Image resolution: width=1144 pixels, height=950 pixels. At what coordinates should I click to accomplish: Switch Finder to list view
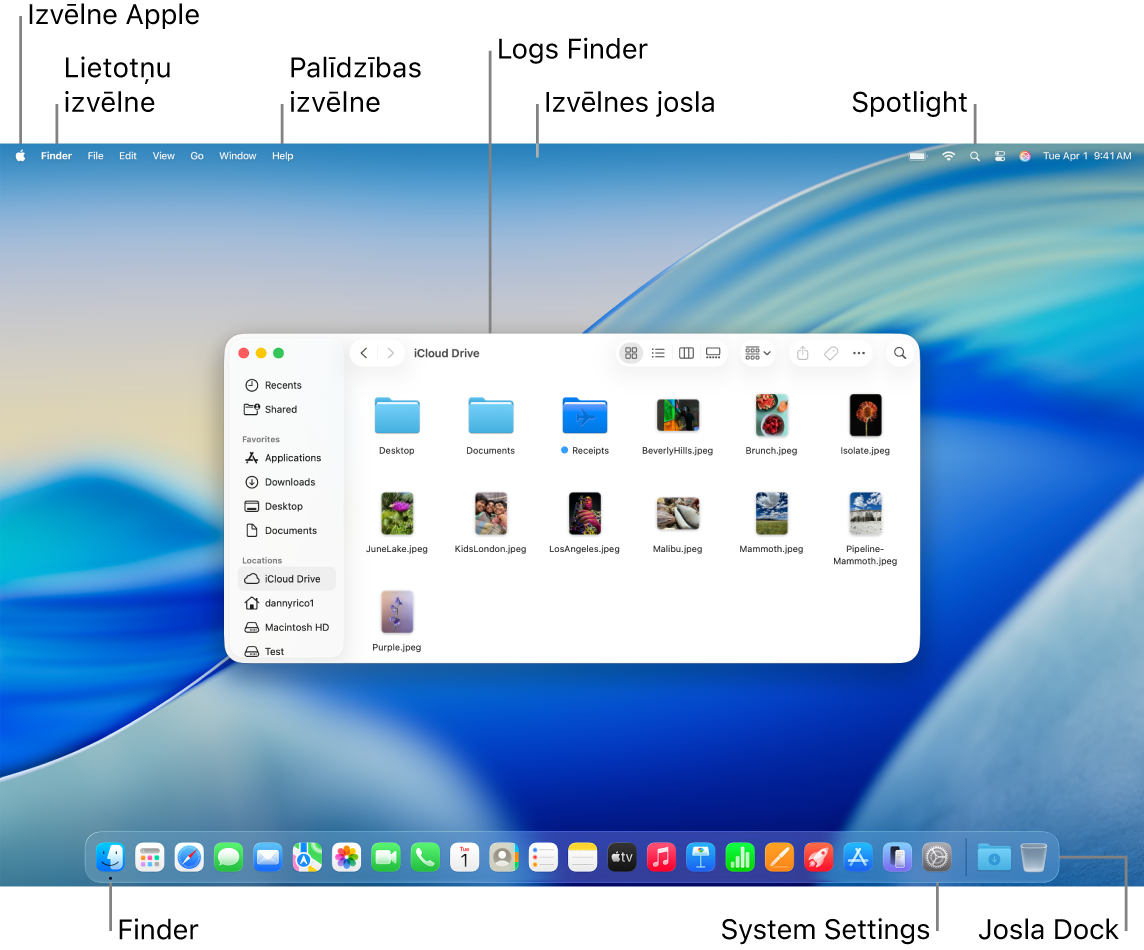(658, 353)
